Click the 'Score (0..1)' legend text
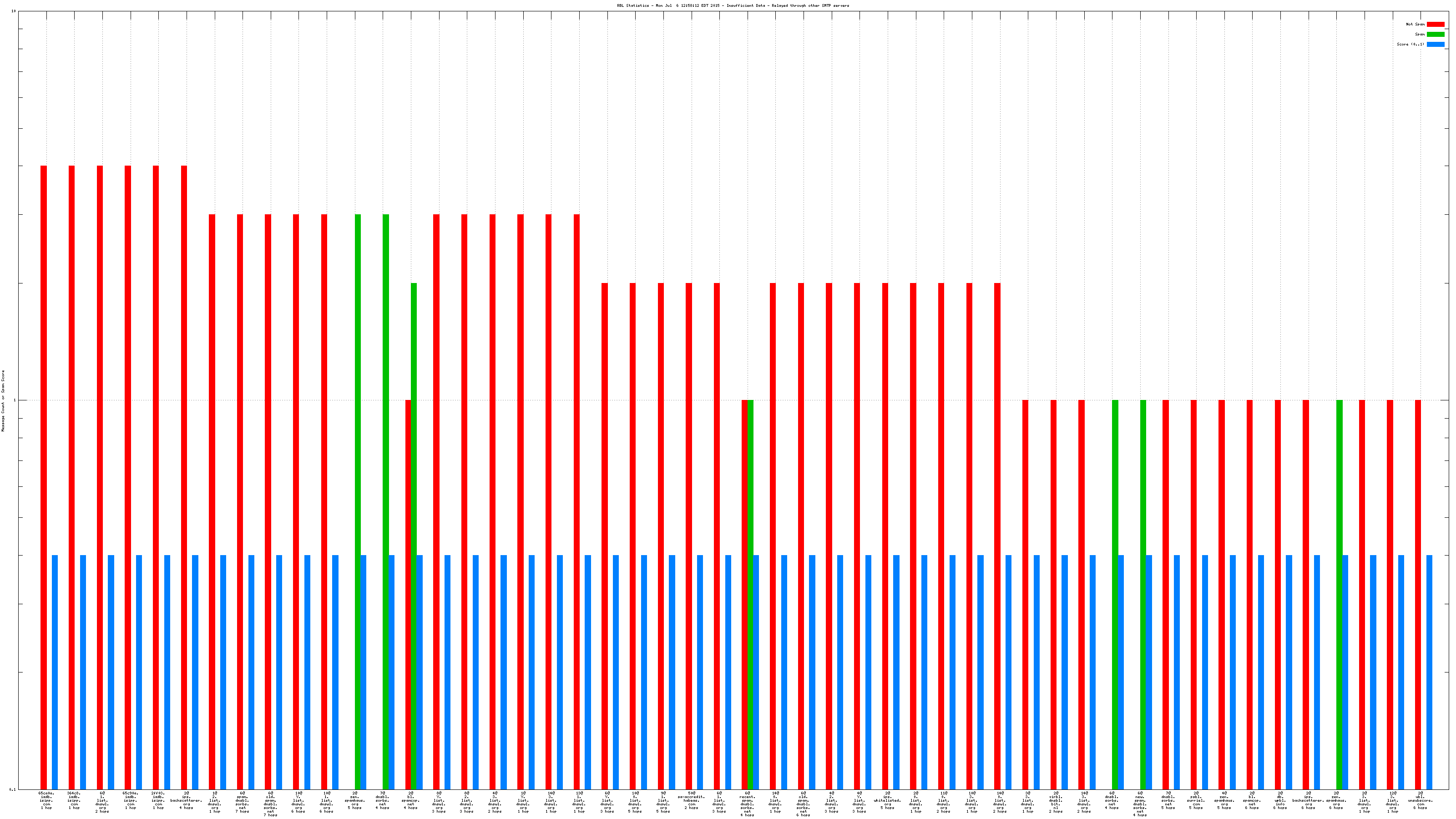Viewport: 1456px width, 819px height. pyautogui.click(x=1410, y=44)
